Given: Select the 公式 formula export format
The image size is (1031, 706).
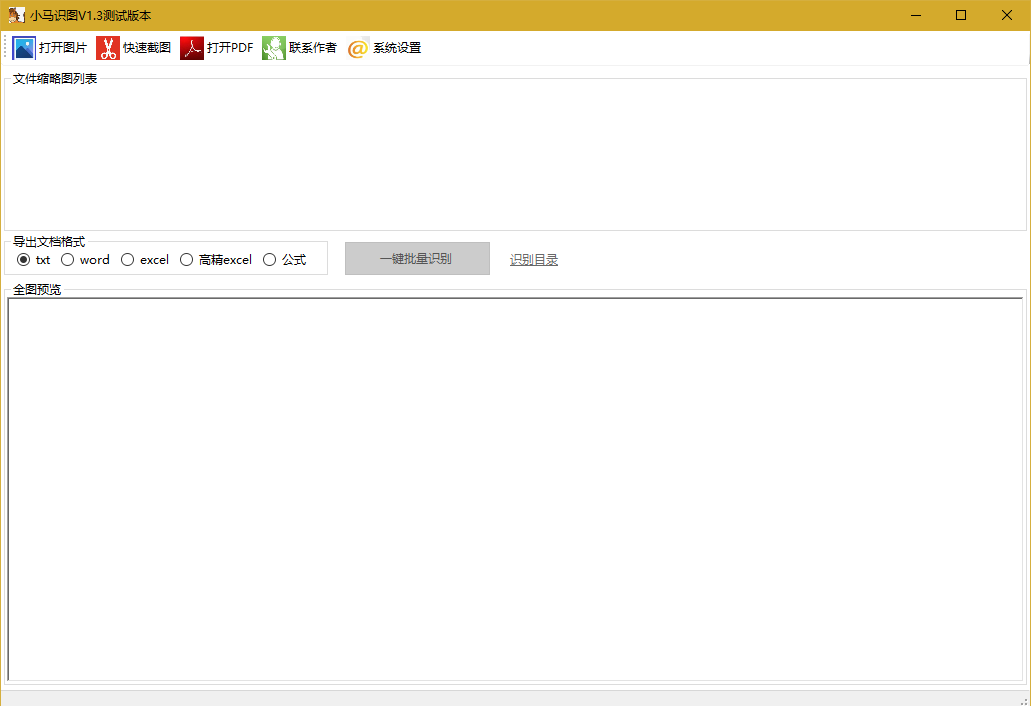Looking at the screenshot, I should pos(269,259).
